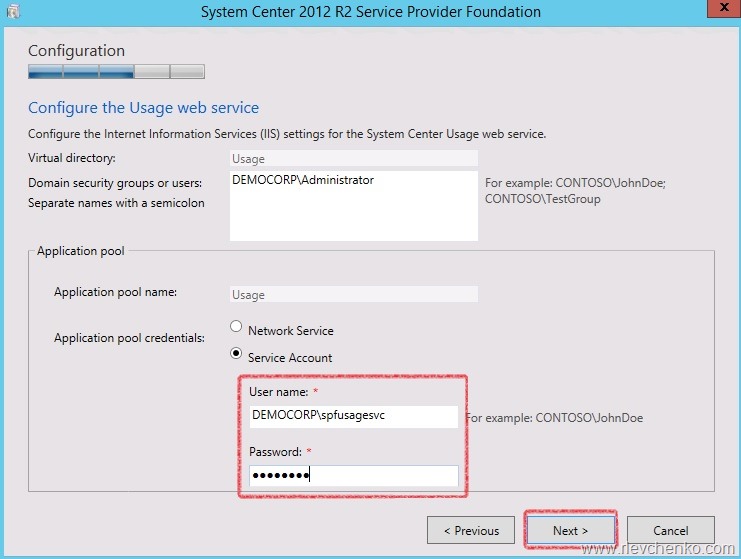Select the Network Service radio button
This screenshot has width=741, height=559.
(x=236, y=327)
